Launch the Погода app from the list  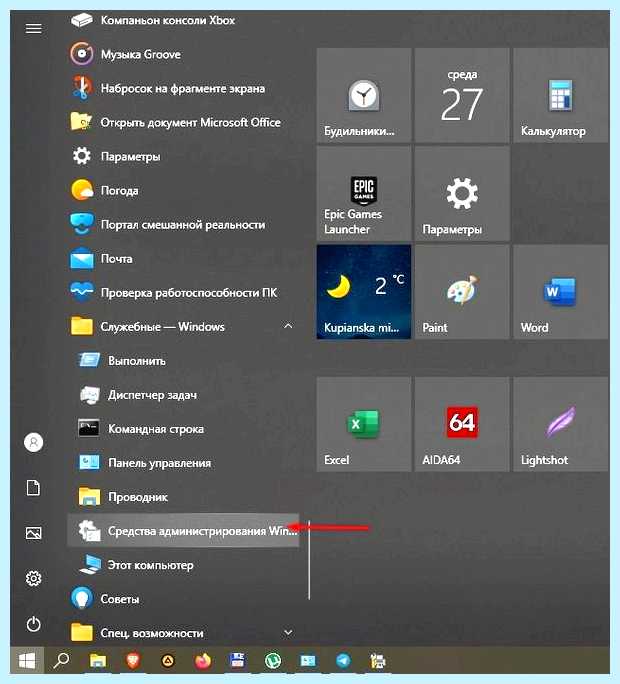coord(183,190)
